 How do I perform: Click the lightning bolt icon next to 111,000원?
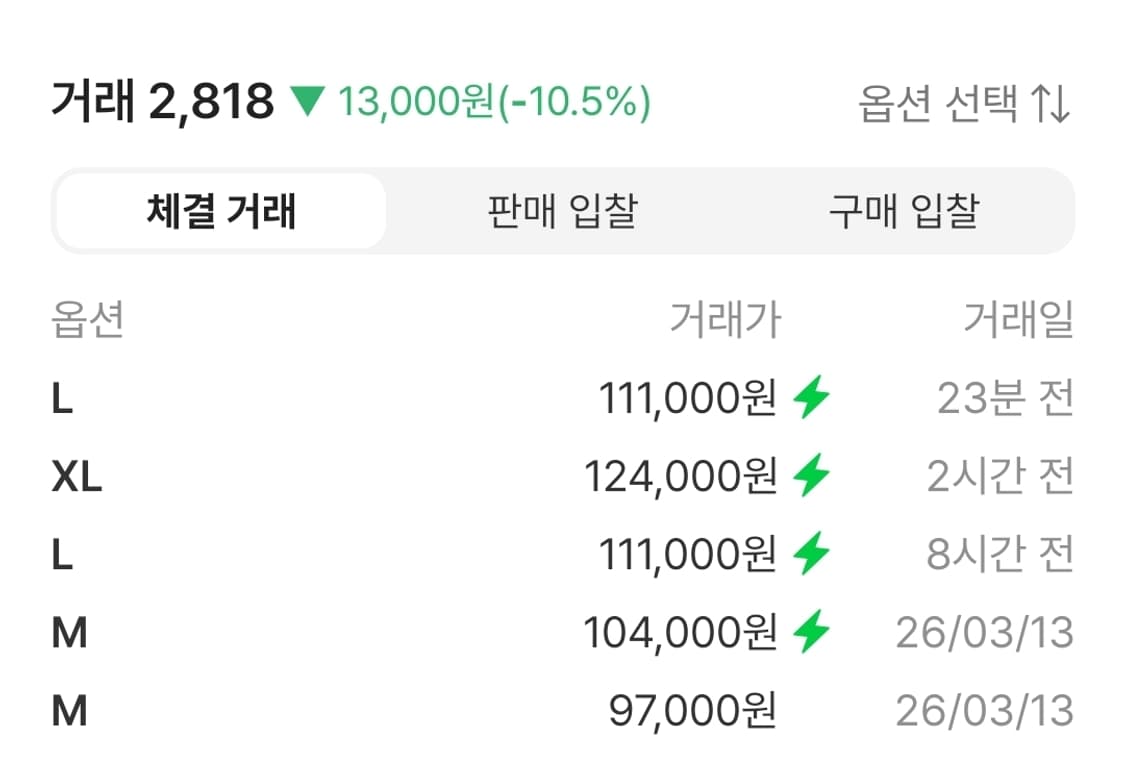[x=810, y=398]
